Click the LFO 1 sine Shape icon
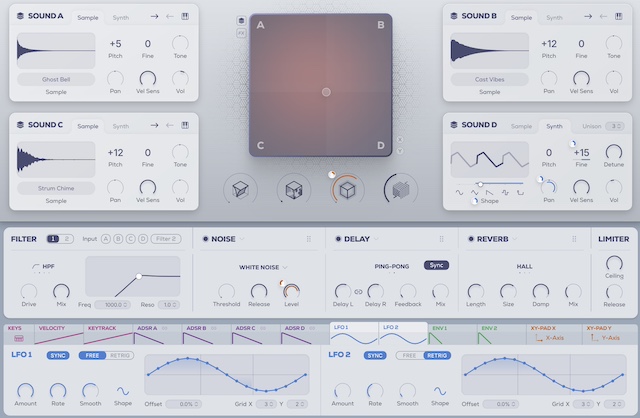The width and height of the screenshot is (640, 418). pos(123,390)
